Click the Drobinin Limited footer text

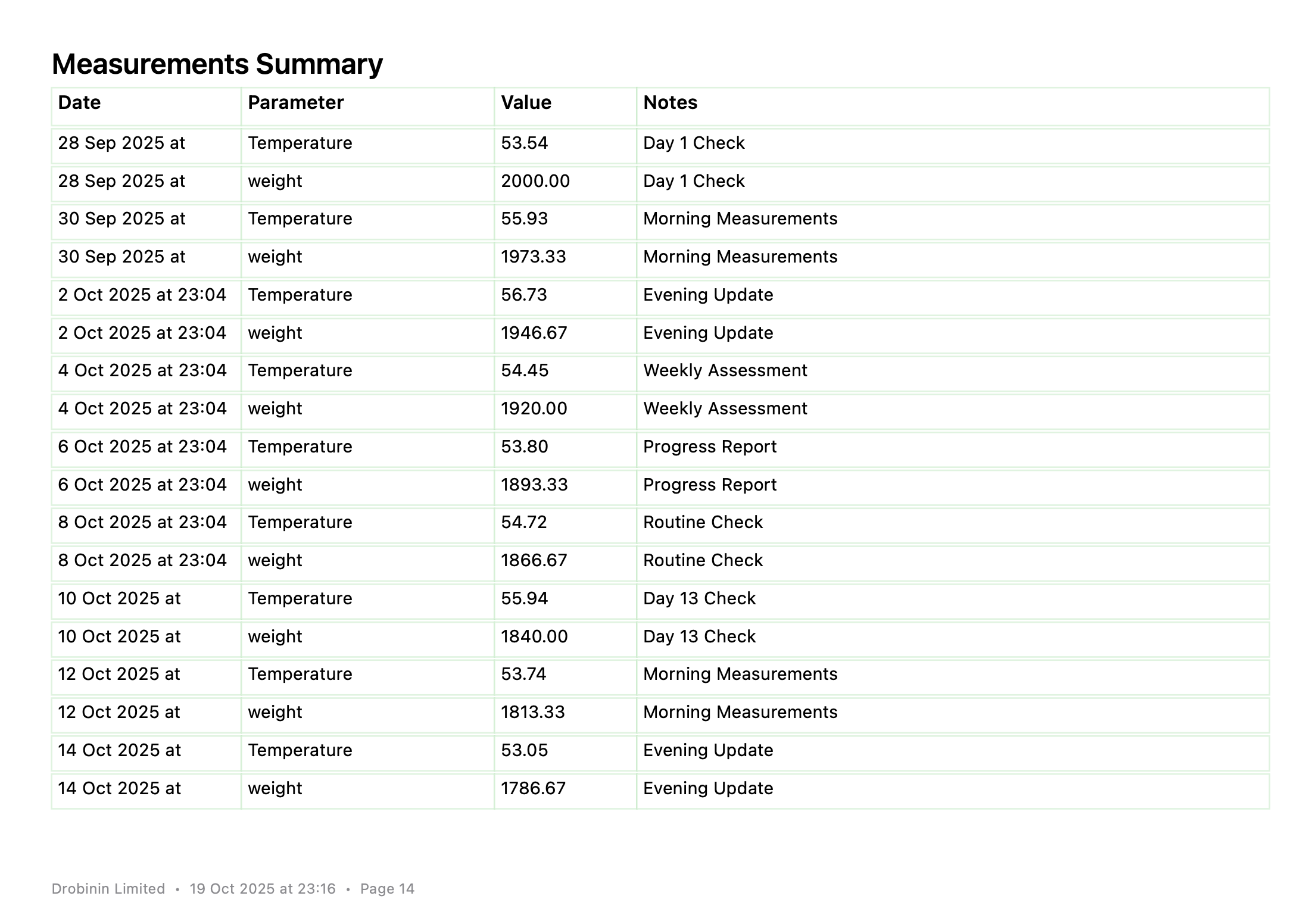(x=108, y=889)
